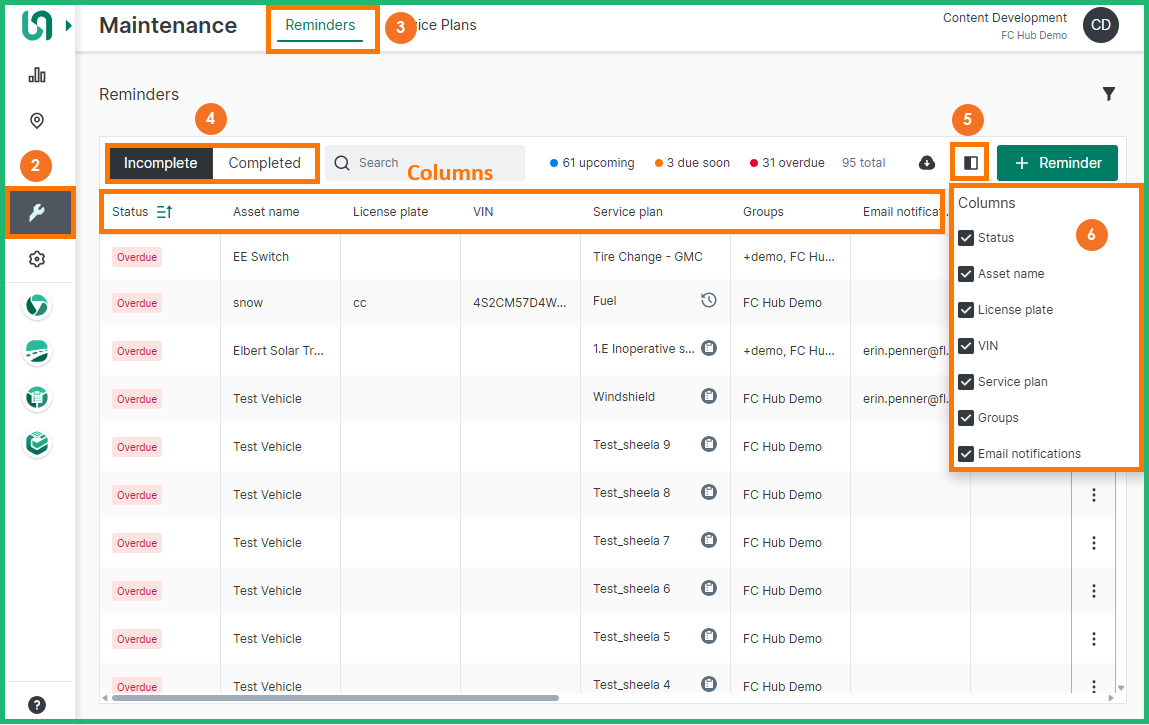
Task: Expand the sidebar with the green arrow
Action: pyautogui.click(x=69, y=25)
